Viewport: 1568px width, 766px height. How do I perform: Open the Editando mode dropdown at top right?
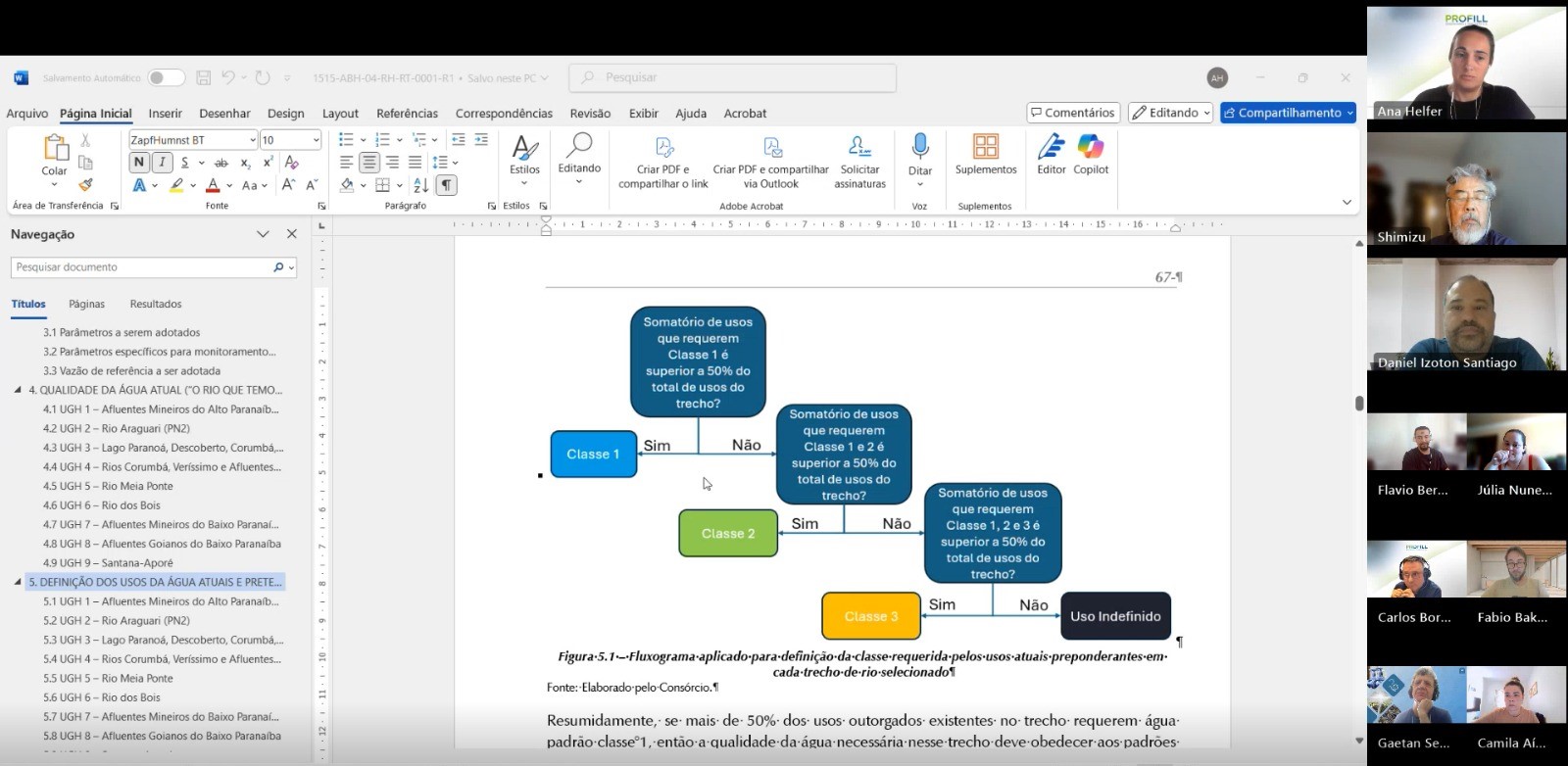(x=1170, y=113)
